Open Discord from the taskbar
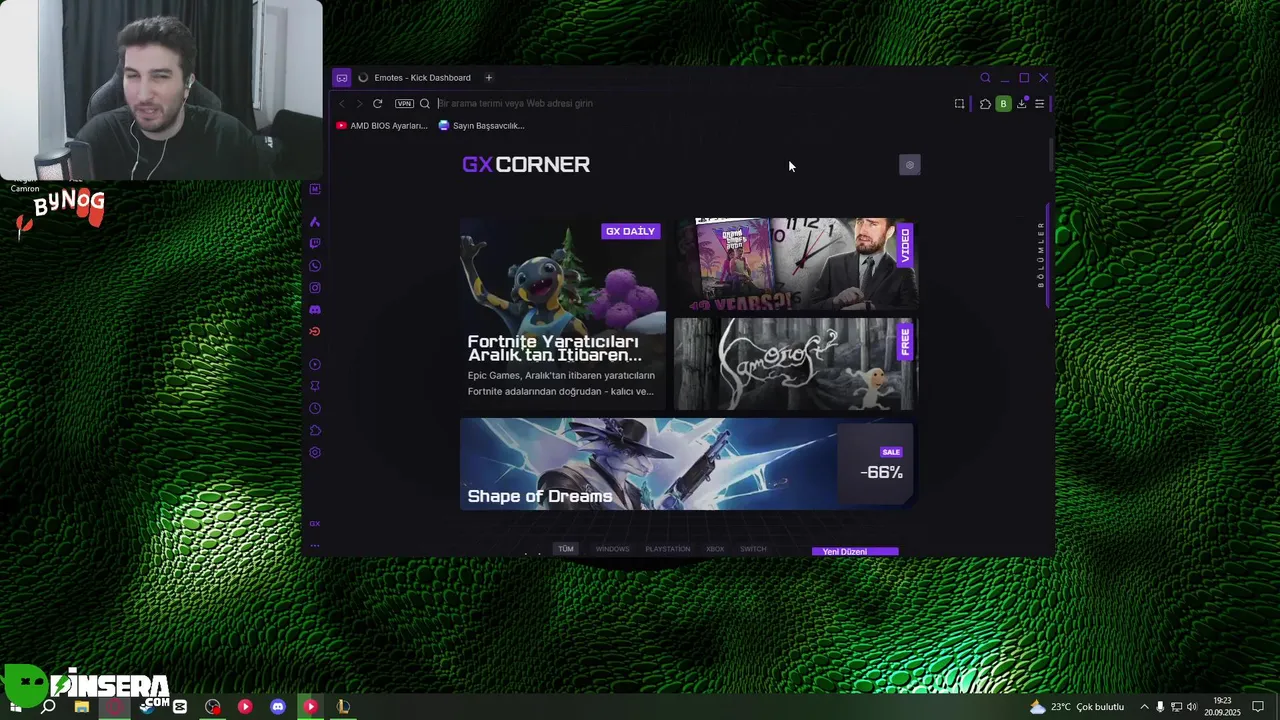Screen dimensions: 1280x720 pos(278,706)
